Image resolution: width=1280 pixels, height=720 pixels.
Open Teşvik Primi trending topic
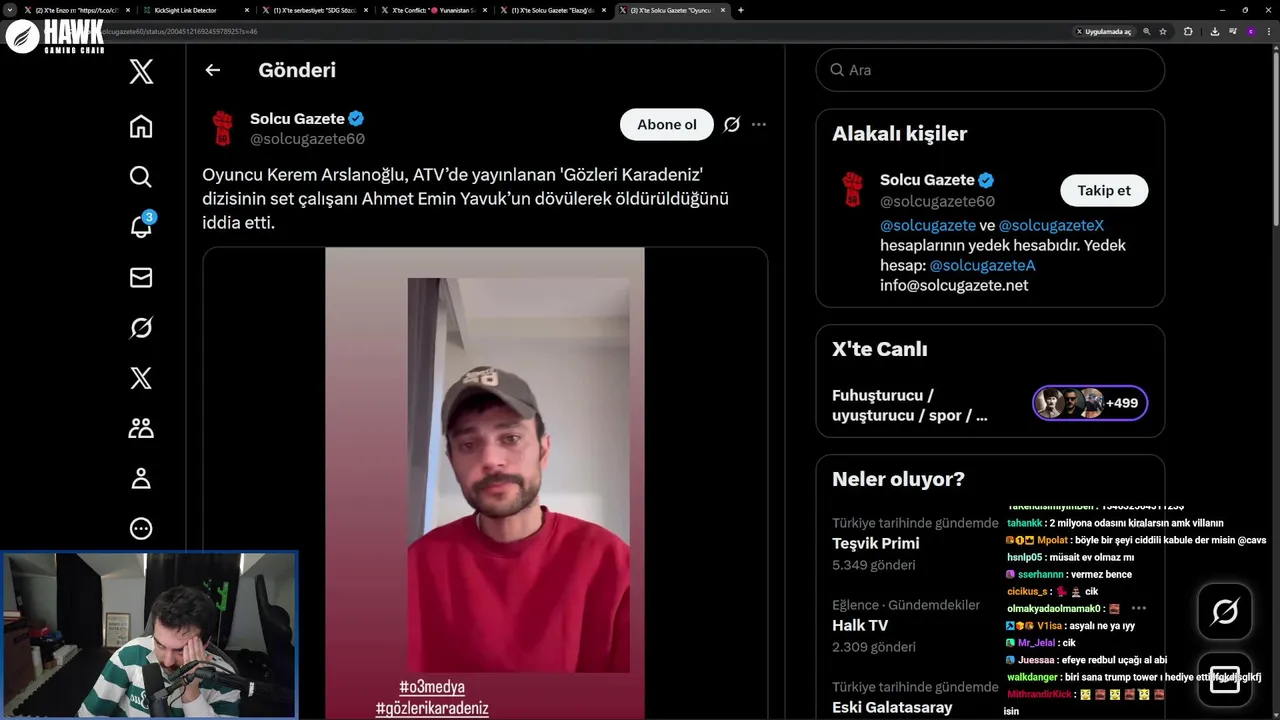(876, 543)
